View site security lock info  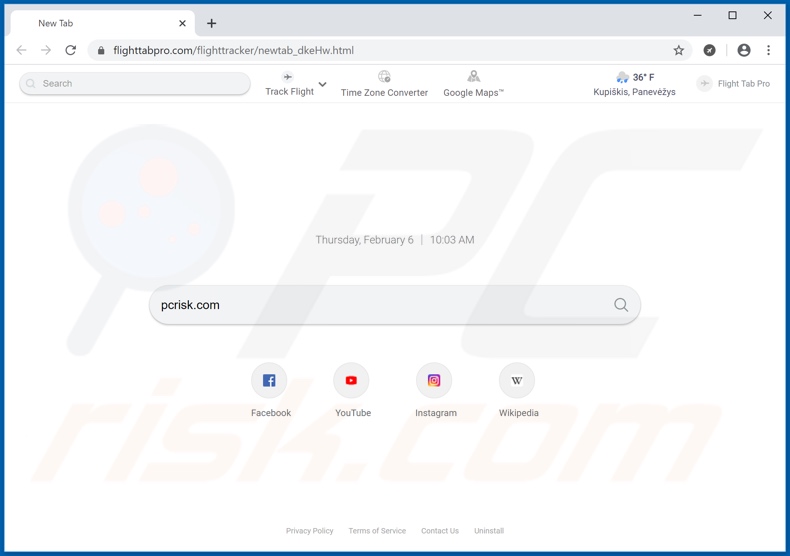tap(101, 50)
